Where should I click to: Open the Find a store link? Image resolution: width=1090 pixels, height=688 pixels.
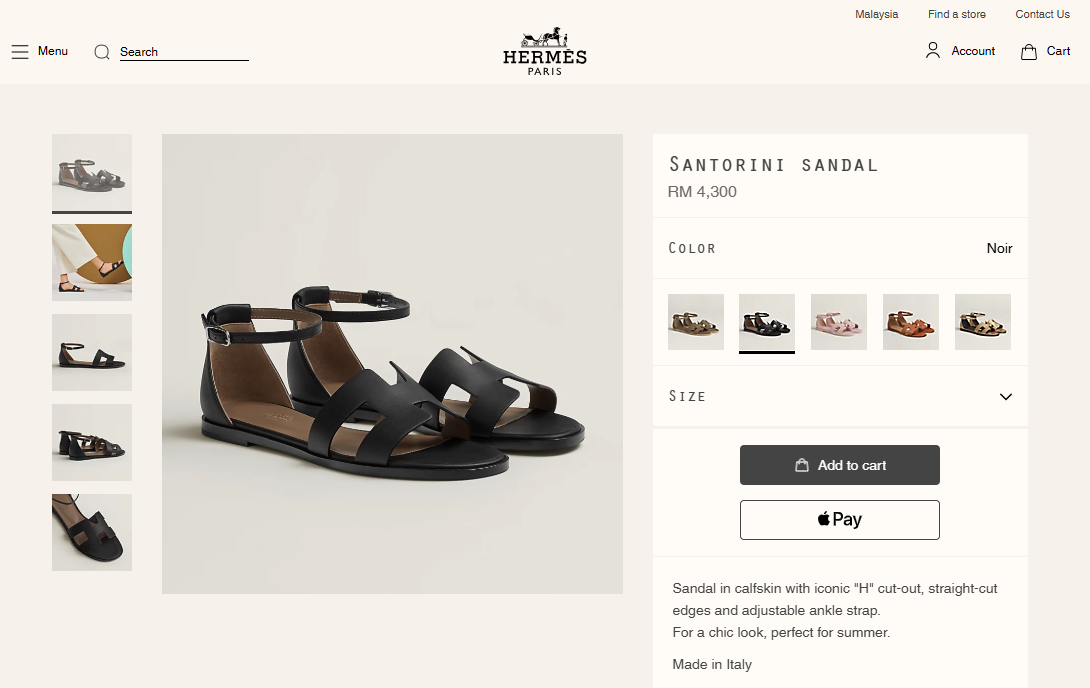(x=957, y=14)
